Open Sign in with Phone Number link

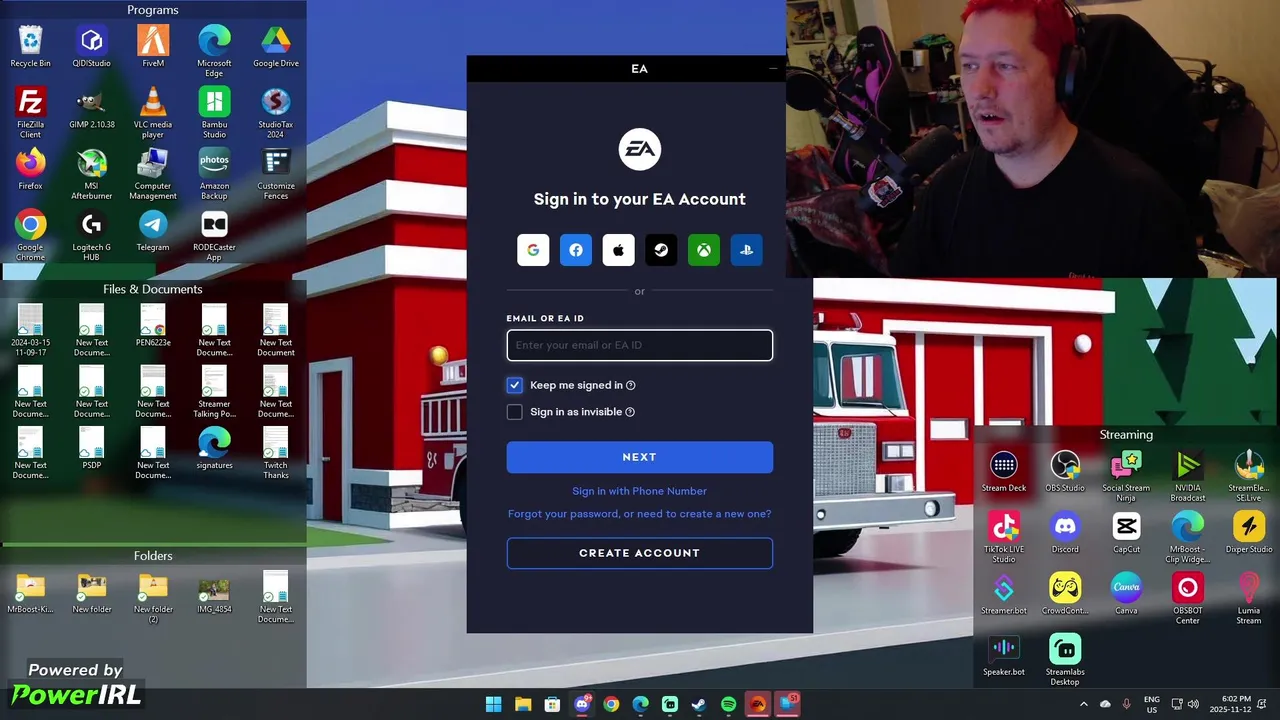[x=639, y=491]
